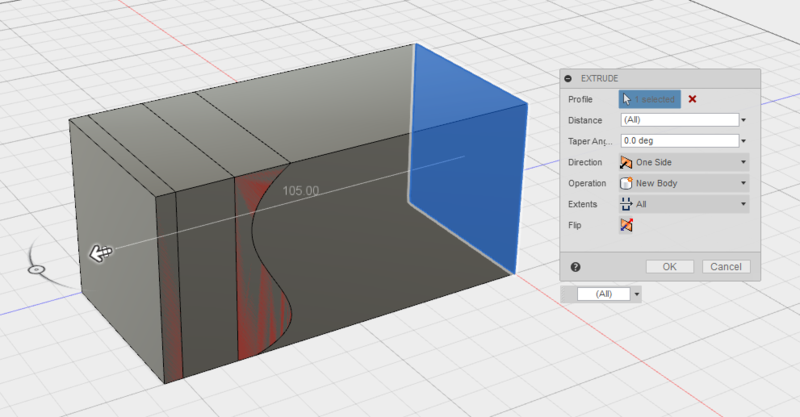This screenshot has height=417, width=800.
Task: Open the floating (All) box dropdown arrow
Action: point(636,295)
